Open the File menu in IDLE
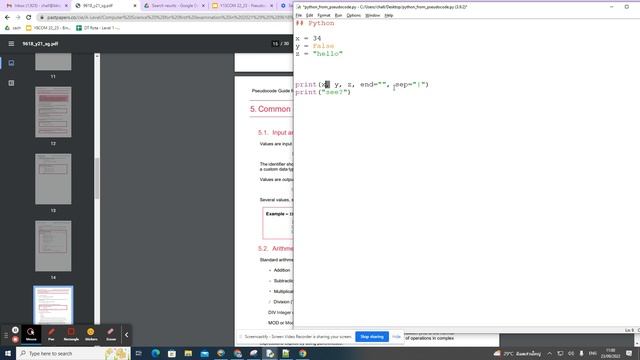This screenshot has width=640, height=360. pos(299,16)
